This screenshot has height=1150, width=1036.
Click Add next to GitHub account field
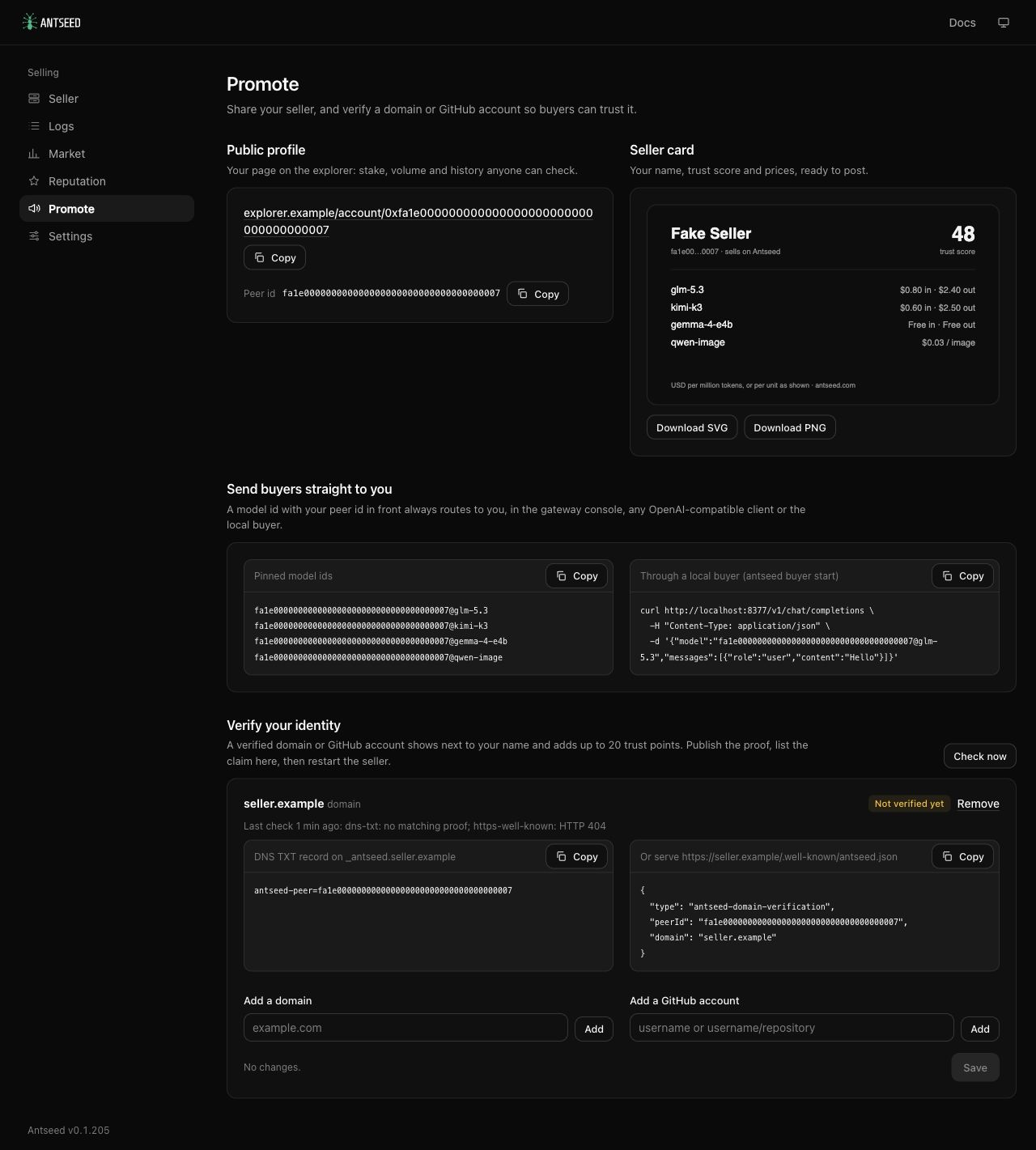point(980,1029)
